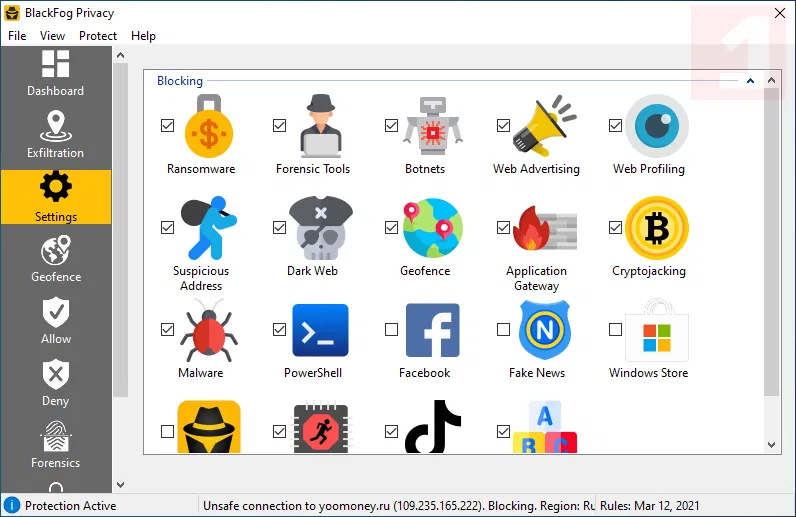Toggle the Application Gateway checkbox
The image size is (796, 517).
[503, 228]
